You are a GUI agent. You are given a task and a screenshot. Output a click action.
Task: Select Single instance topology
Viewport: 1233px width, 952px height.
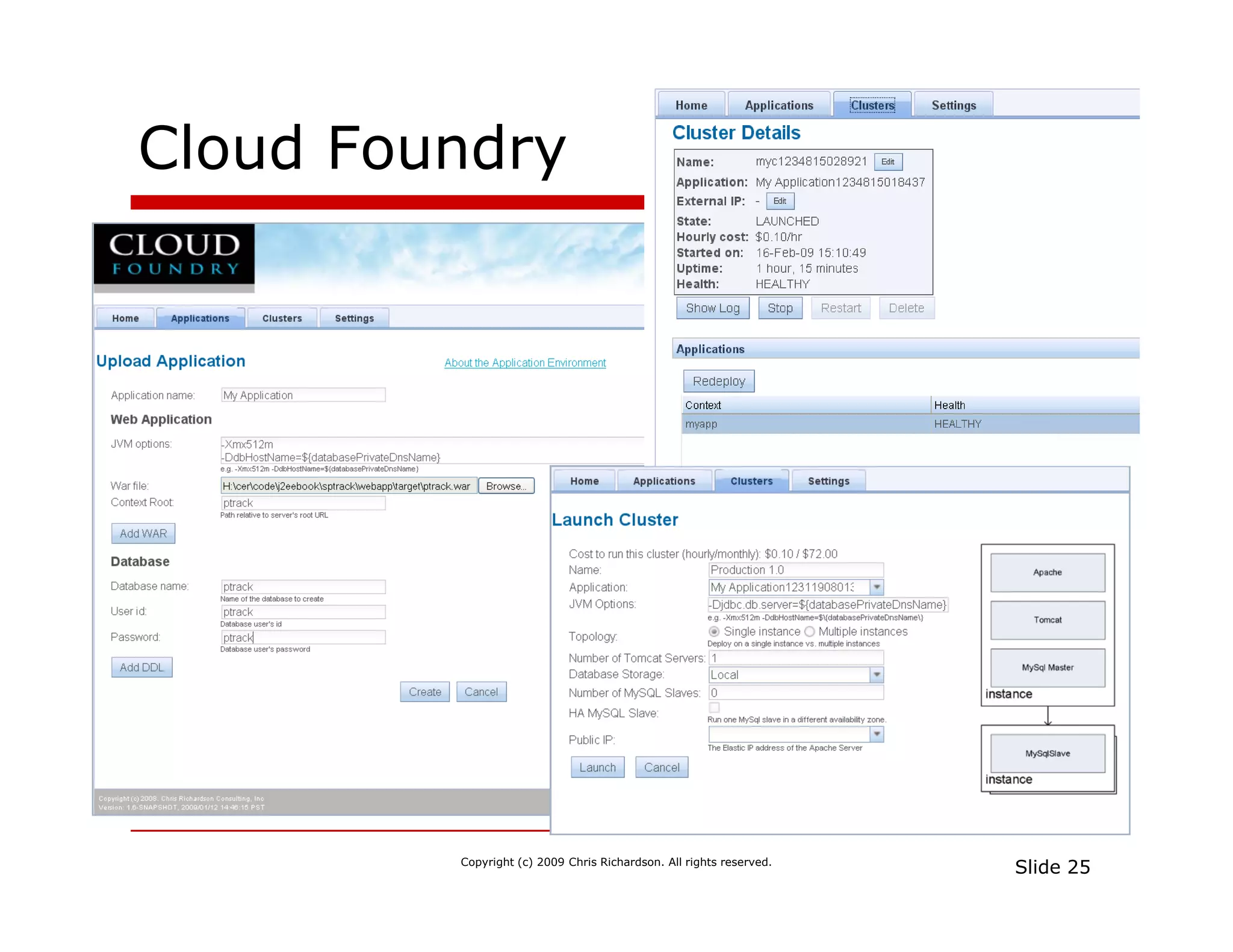pyautogui.click(x=714, y=631)
